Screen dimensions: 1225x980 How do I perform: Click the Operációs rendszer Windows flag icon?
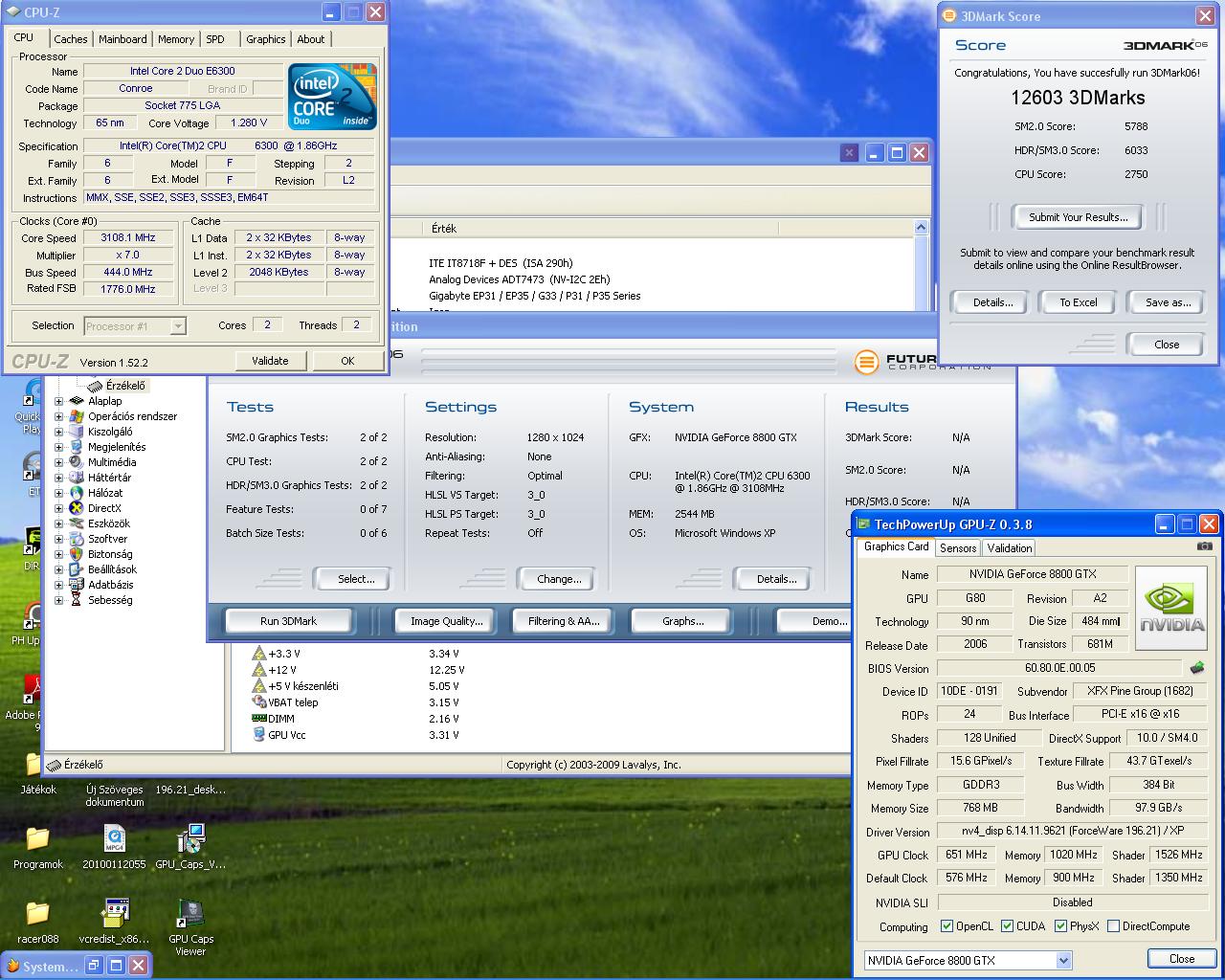coord(76,416)
